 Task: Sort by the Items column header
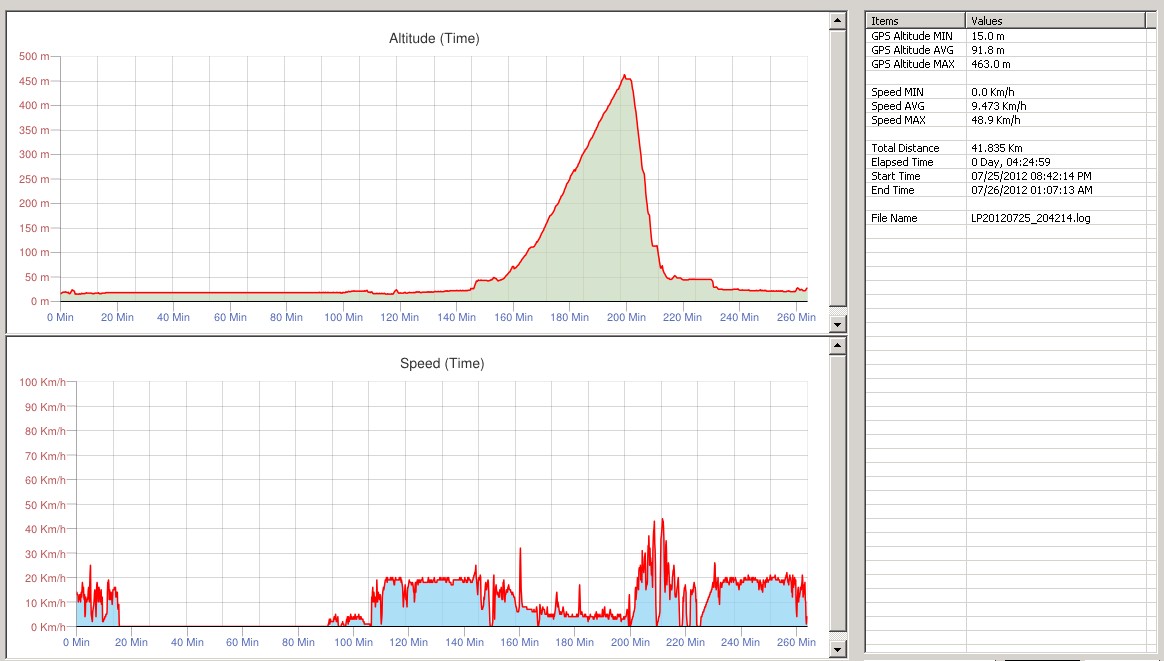coord(915,20)
